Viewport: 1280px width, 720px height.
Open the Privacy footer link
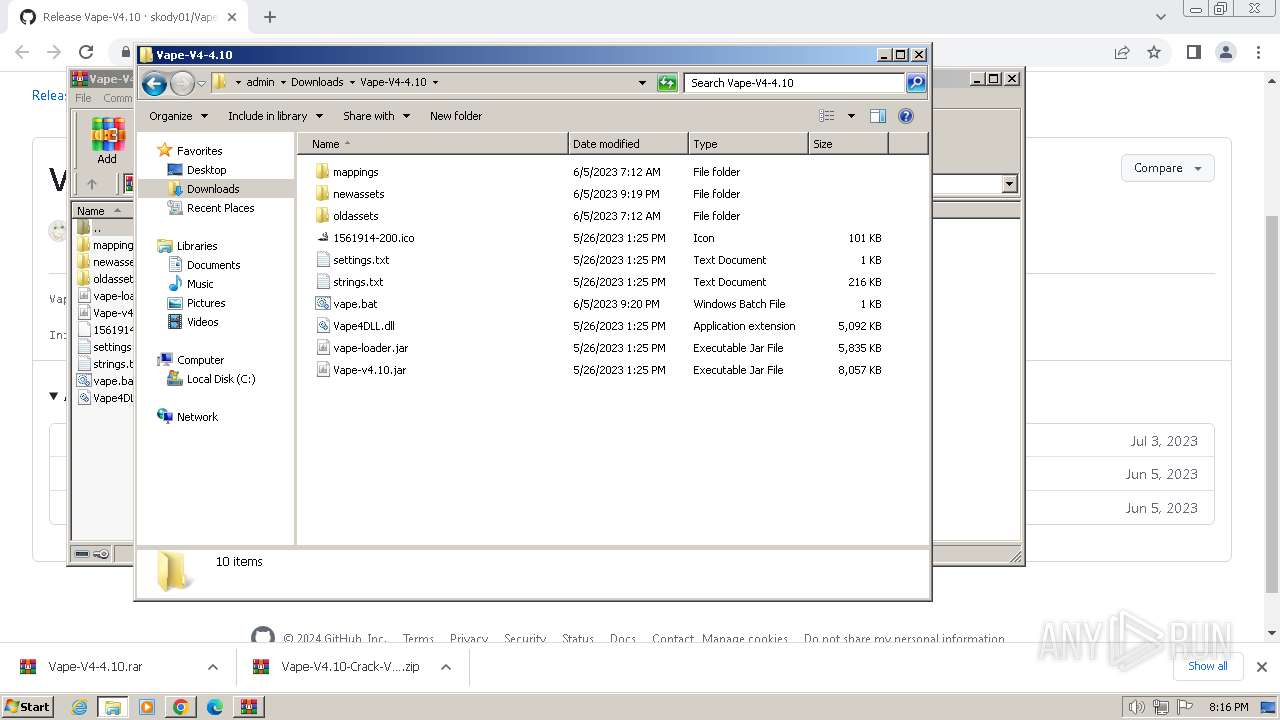click(468, 639)
